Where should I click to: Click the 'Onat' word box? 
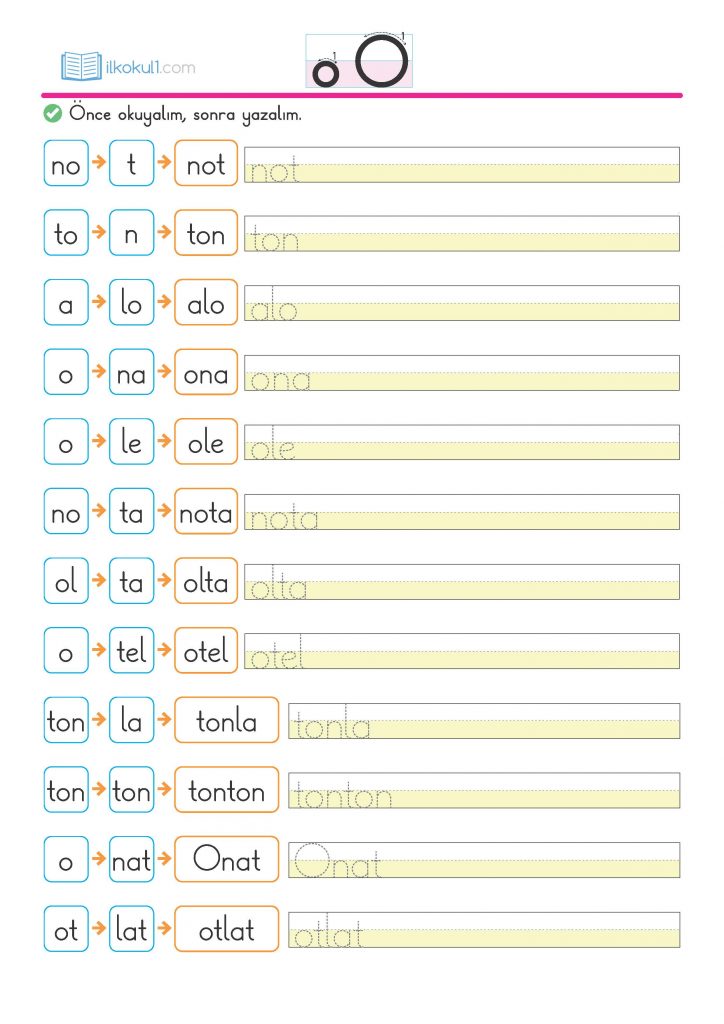pyautogui.click(x=227, y=860)
